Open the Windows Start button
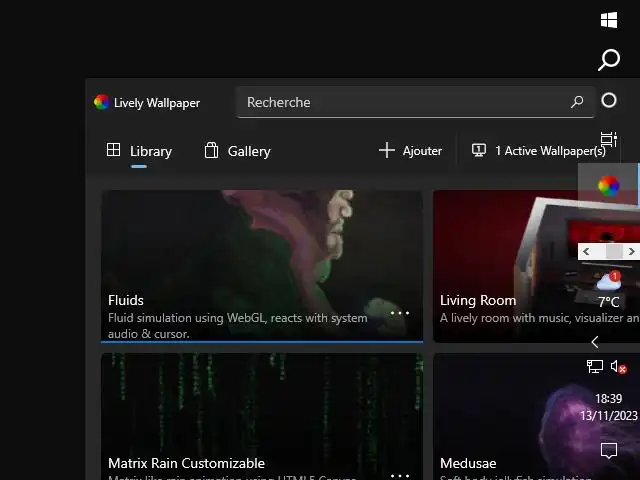 [x=609, y=20]
